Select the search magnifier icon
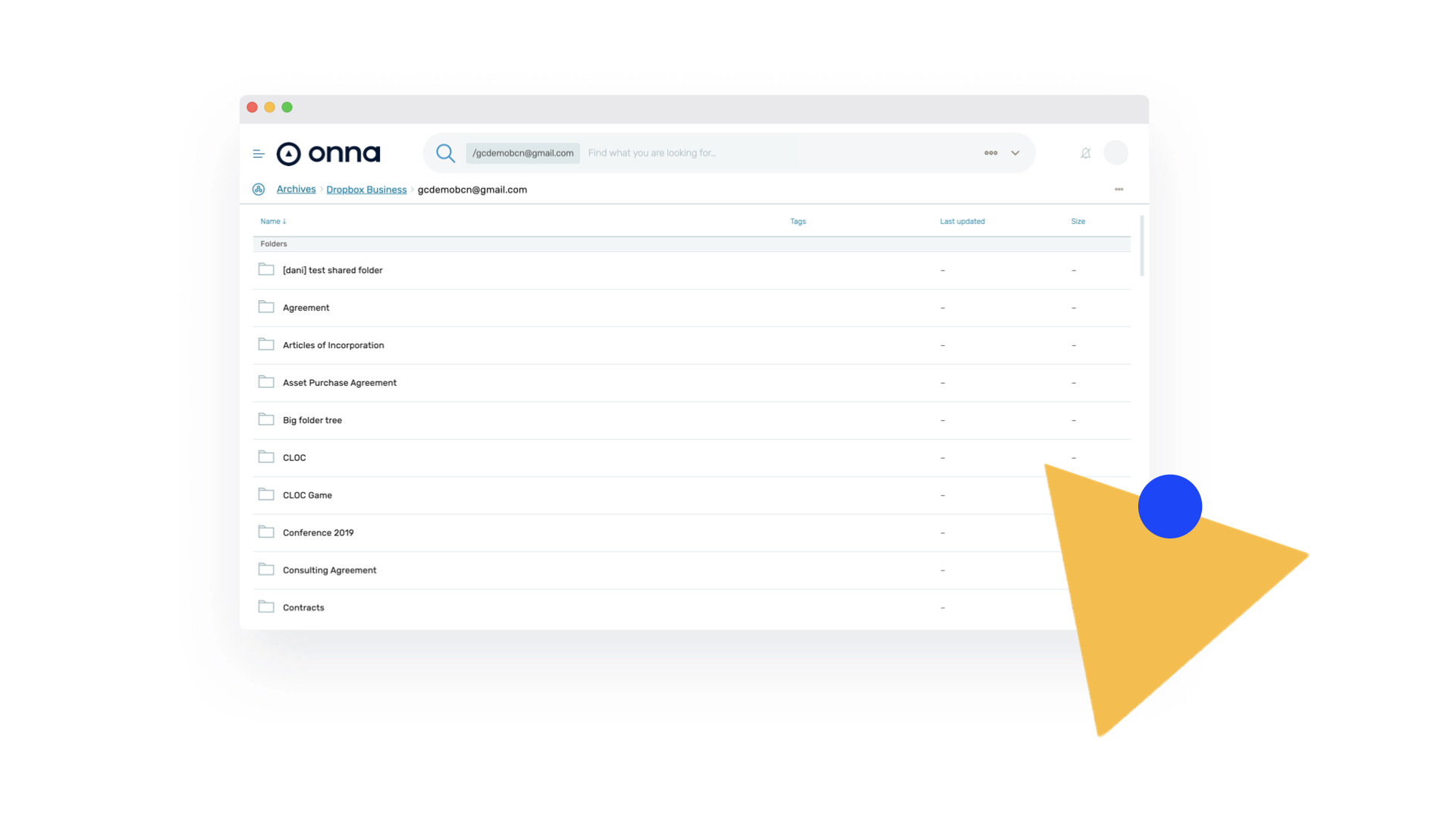This screenshot has height=819, width=1456. 446,152
